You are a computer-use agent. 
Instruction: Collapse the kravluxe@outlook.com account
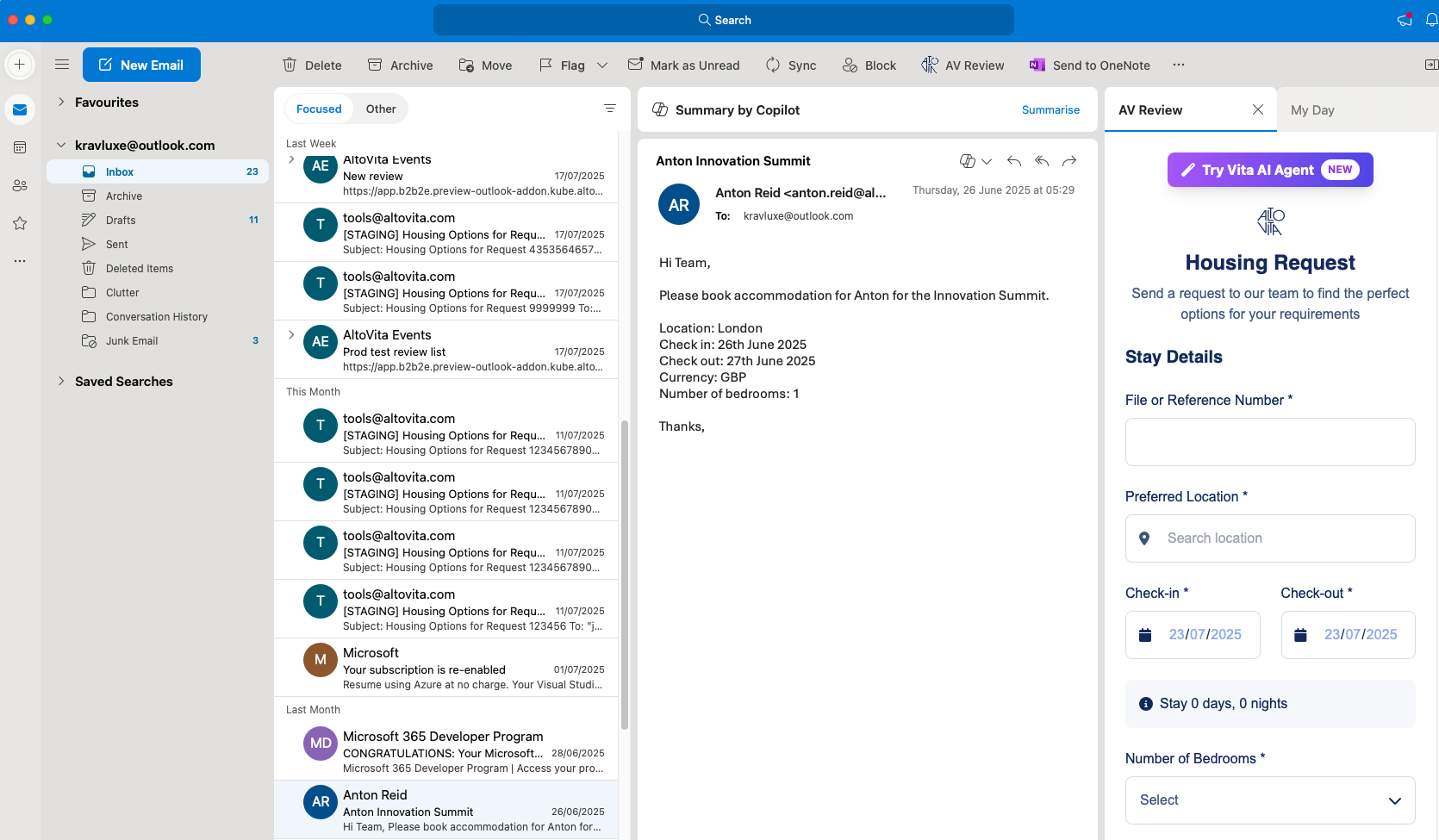click(x=61, y=145)
